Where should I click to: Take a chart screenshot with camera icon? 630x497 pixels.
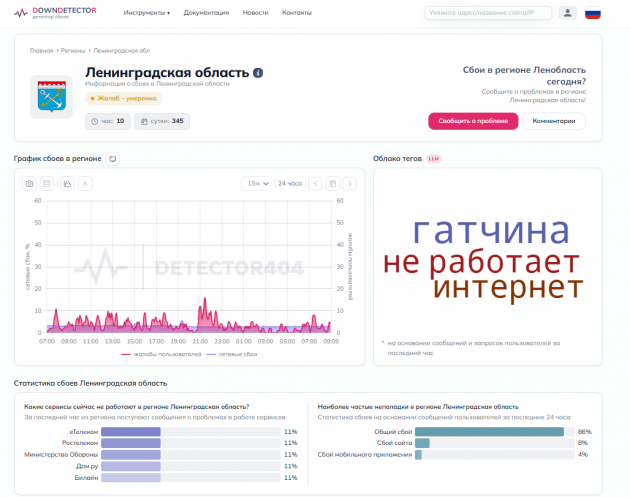tap(29, 184)
